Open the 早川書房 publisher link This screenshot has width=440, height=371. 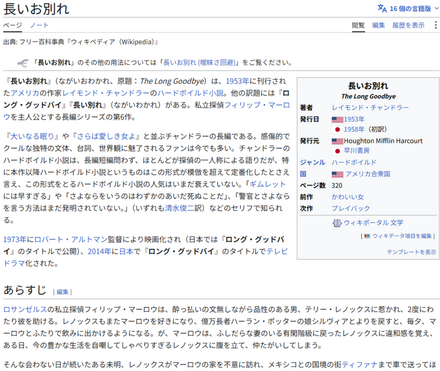(357, 151)
